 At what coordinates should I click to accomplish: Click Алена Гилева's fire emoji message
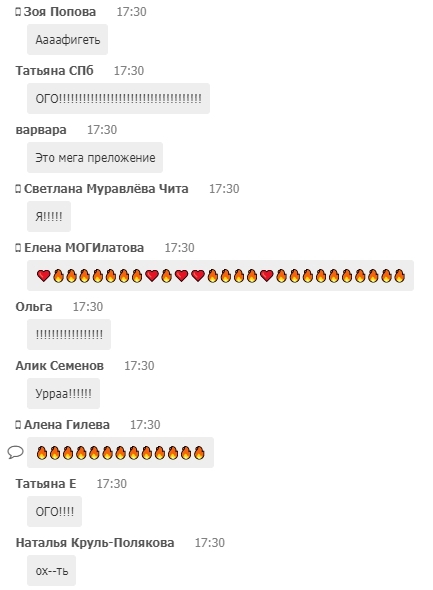120,453
